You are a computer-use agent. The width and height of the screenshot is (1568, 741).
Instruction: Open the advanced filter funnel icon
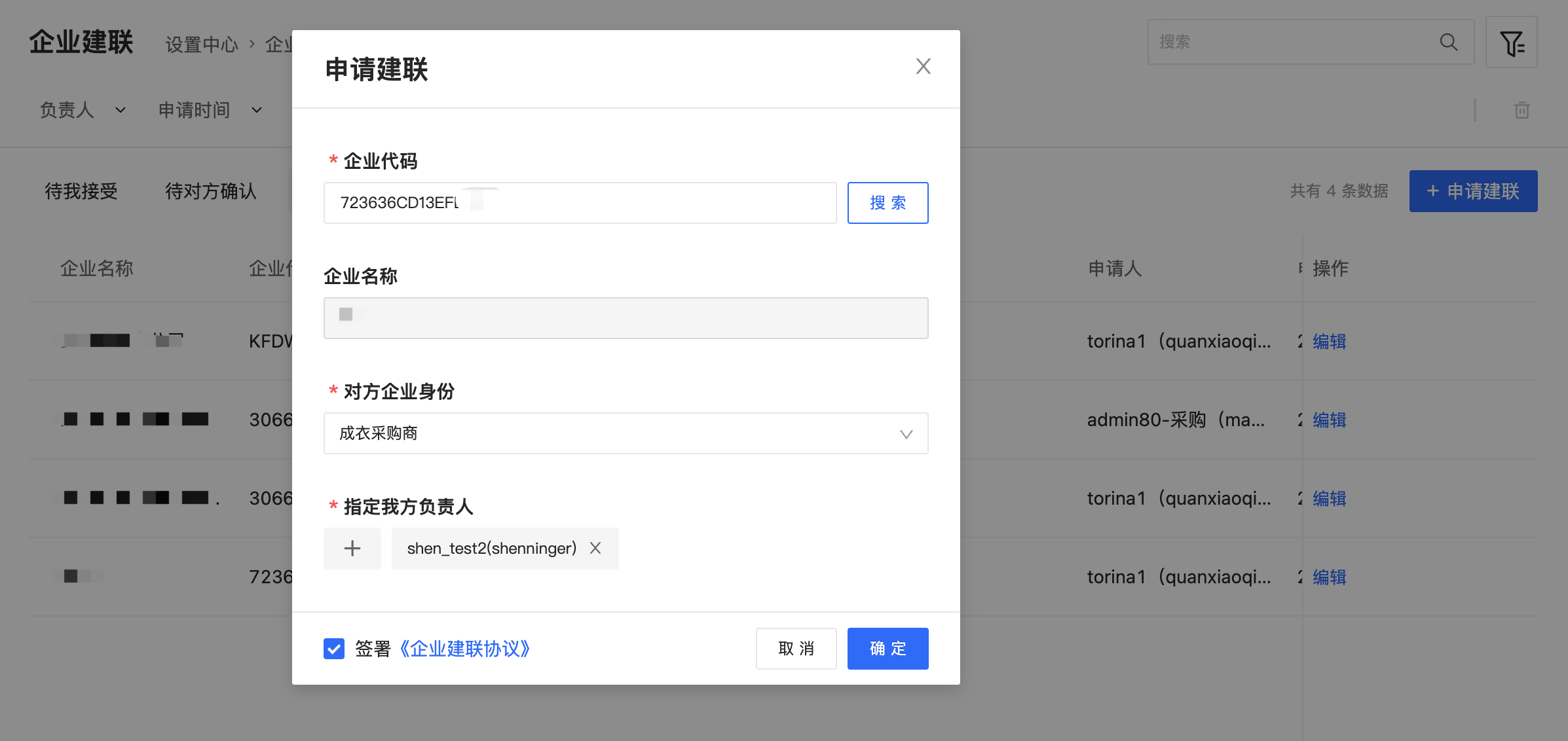1511,43
